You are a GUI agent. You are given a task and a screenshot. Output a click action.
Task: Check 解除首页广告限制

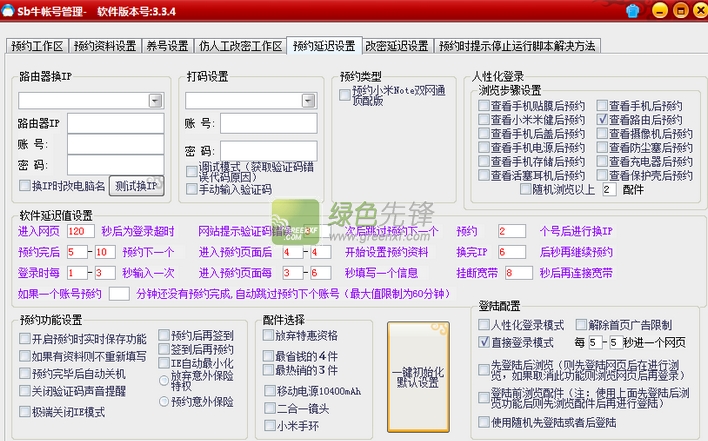[581, 325]
